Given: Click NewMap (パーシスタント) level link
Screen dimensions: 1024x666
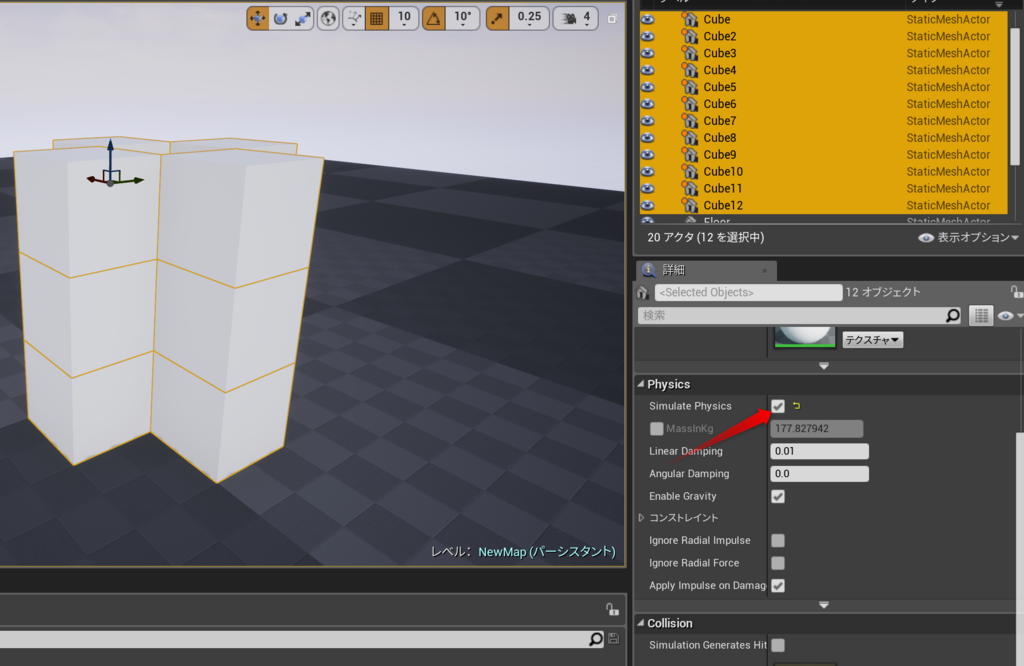Looking at the screenshot, I should coord(547,552).
